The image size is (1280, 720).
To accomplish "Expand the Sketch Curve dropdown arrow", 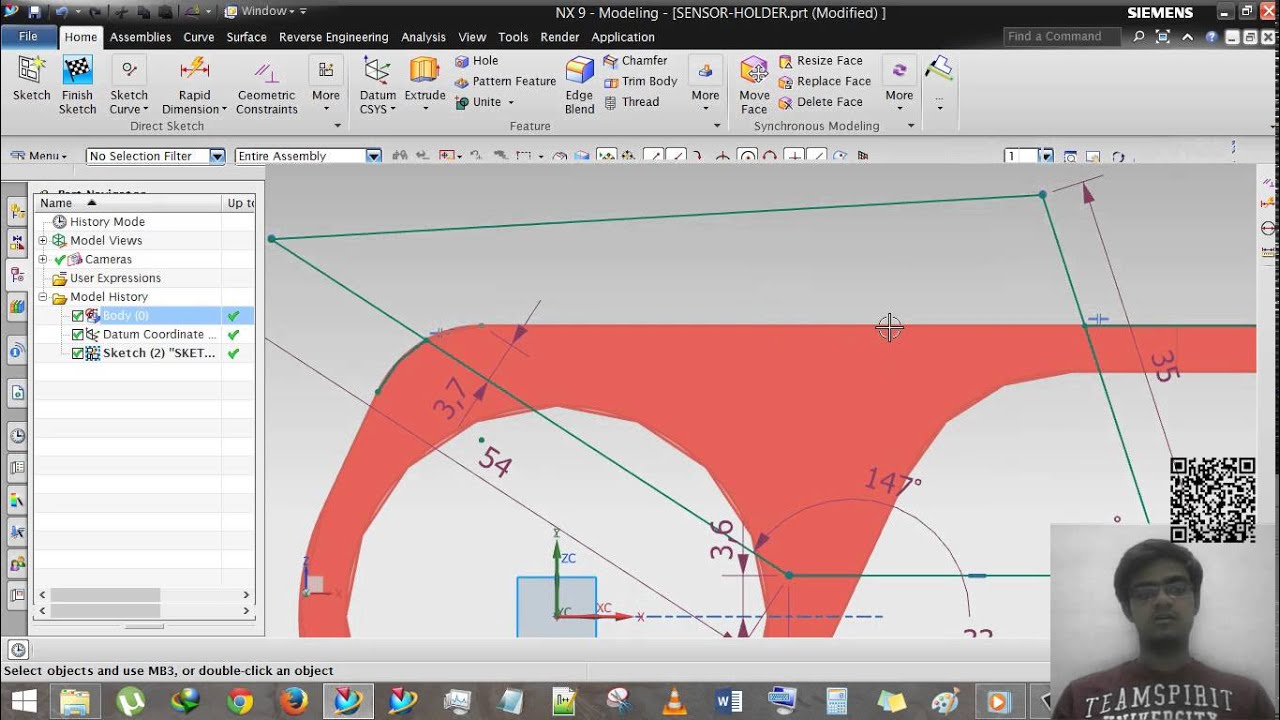I will coord(145,110).
